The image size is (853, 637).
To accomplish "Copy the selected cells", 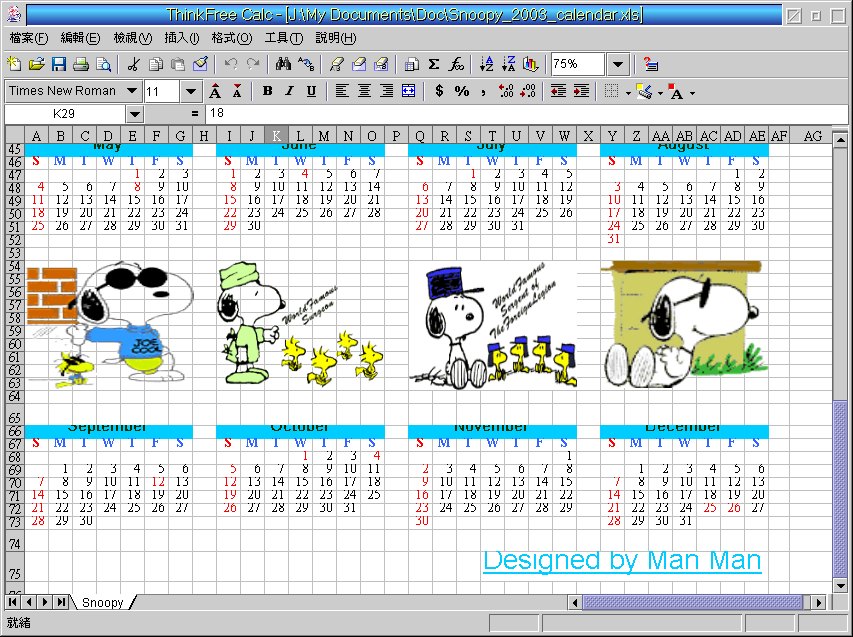I will click(x=156, y=64).
